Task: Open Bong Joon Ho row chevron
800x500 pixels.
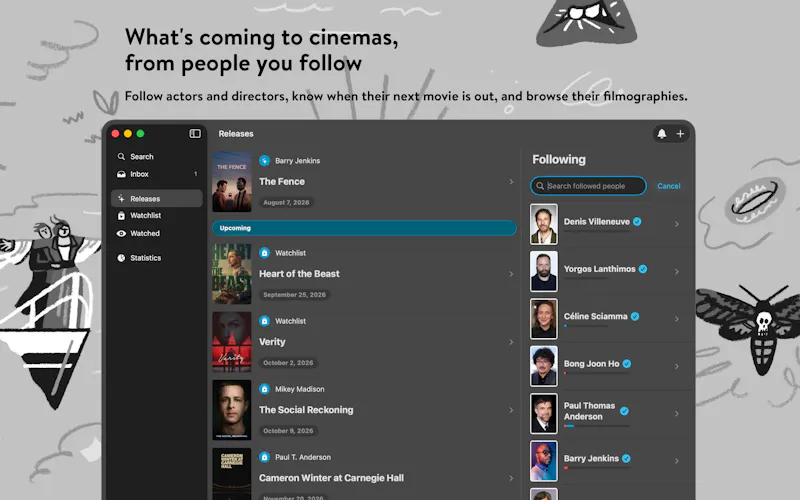Action: 677,366
